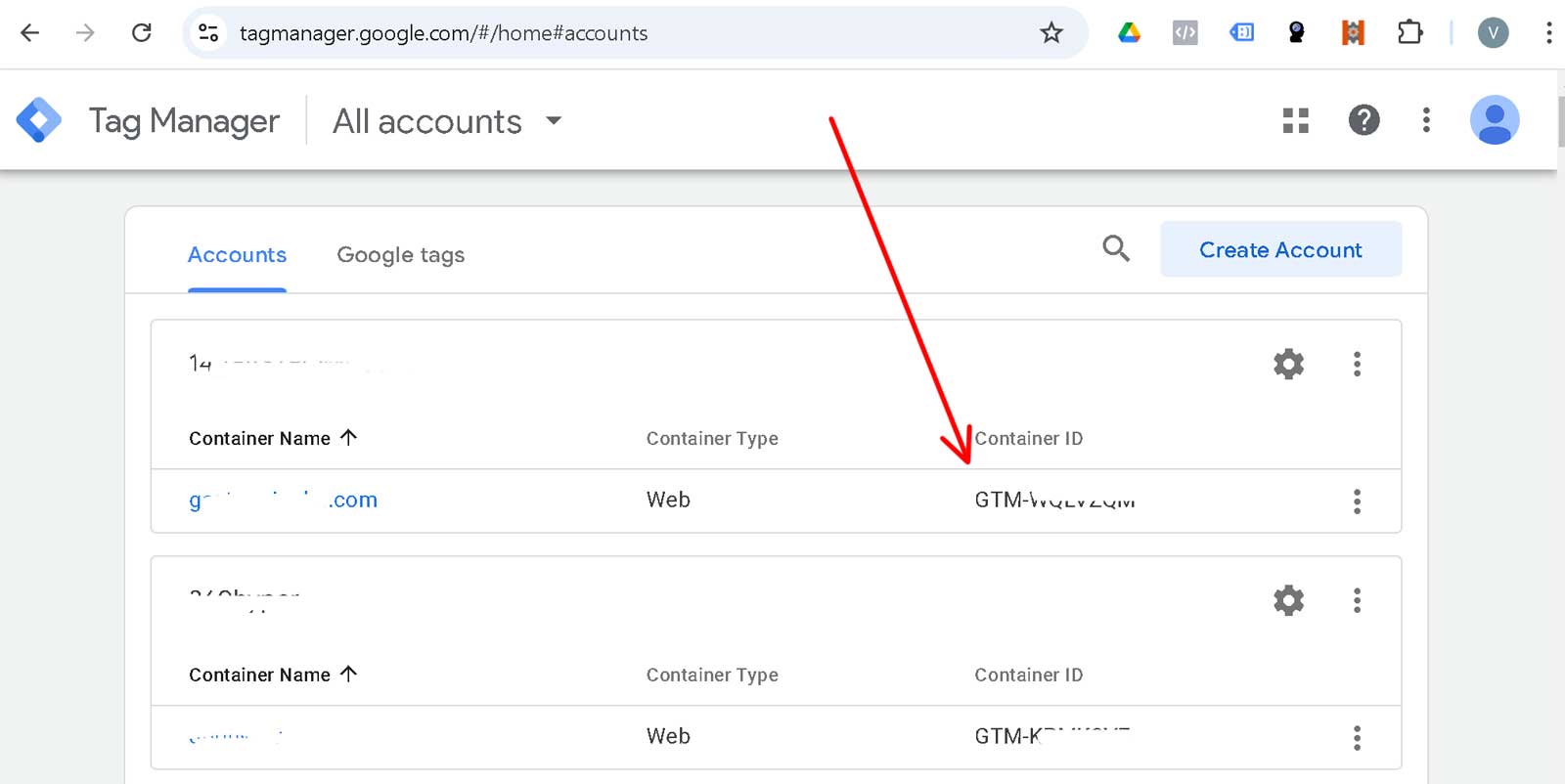Open the Google products grid icon
The image size is (1565, 784).
click(1296, 120)
